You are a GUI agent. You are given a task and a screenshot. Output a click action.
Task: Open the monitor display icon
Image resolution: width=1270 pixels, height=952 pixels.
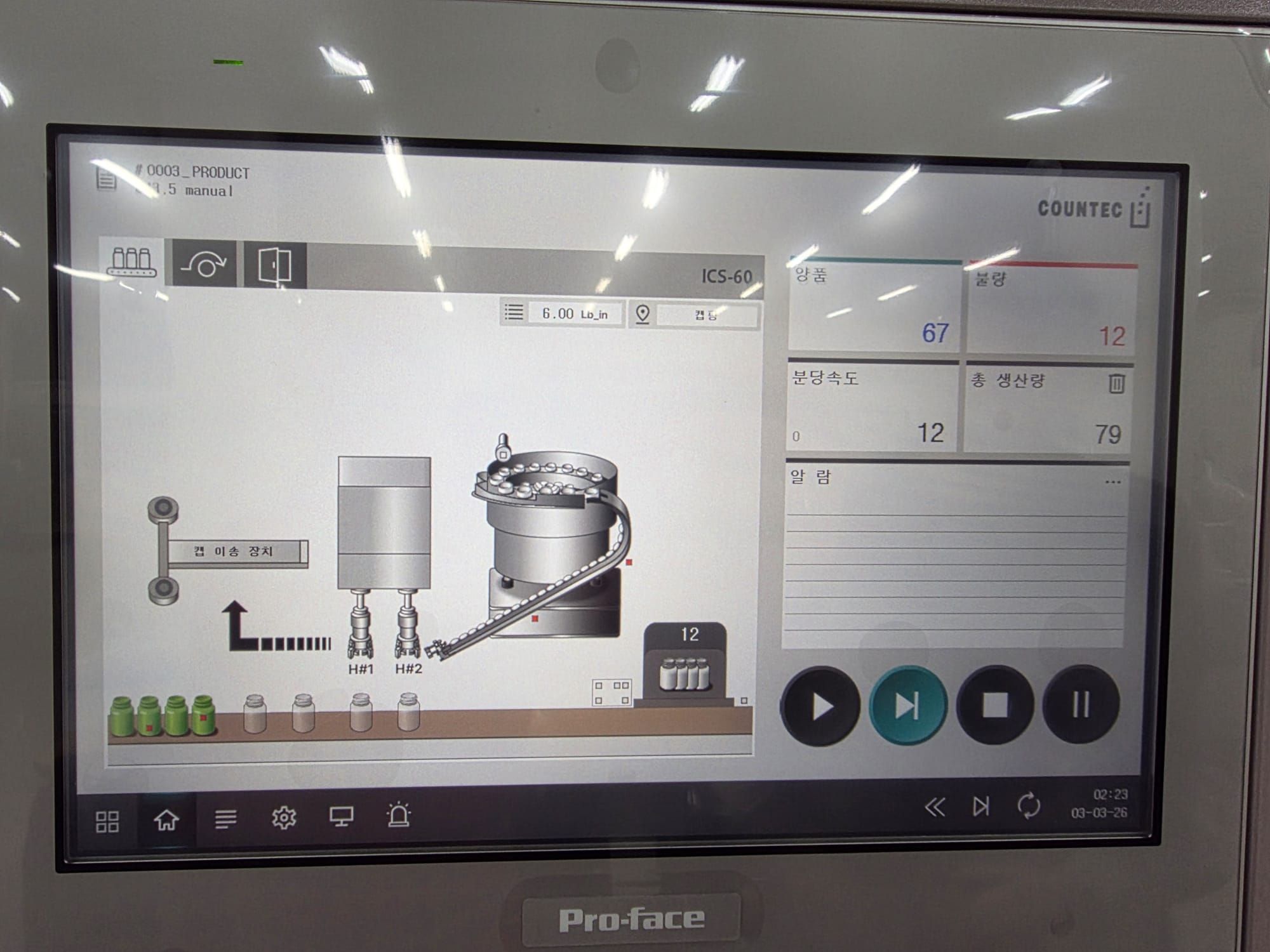tap(341, 816)
